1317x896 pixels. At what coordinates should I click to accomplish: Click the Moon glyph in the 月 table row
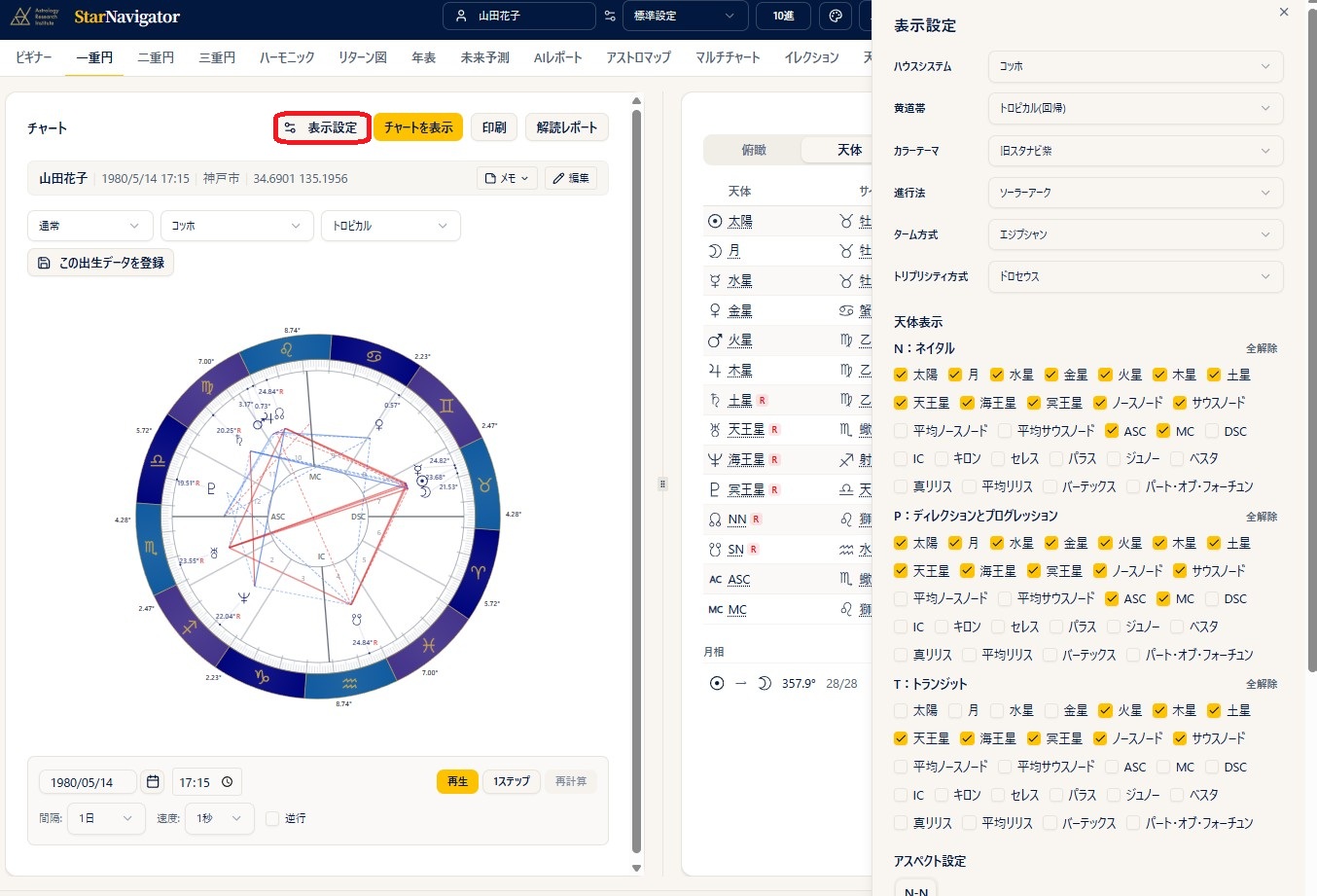pos(715,251)
